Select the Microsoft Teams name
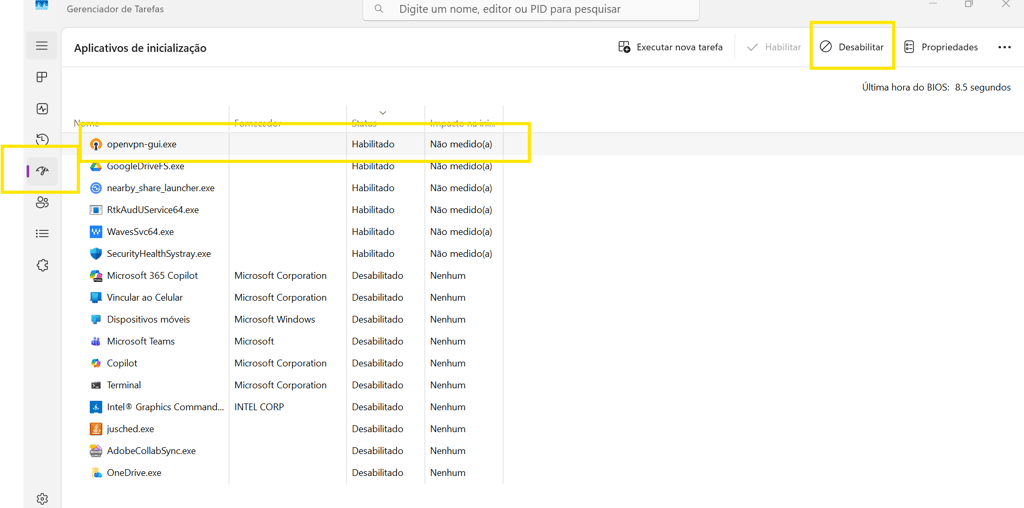 tap(141, 341)
